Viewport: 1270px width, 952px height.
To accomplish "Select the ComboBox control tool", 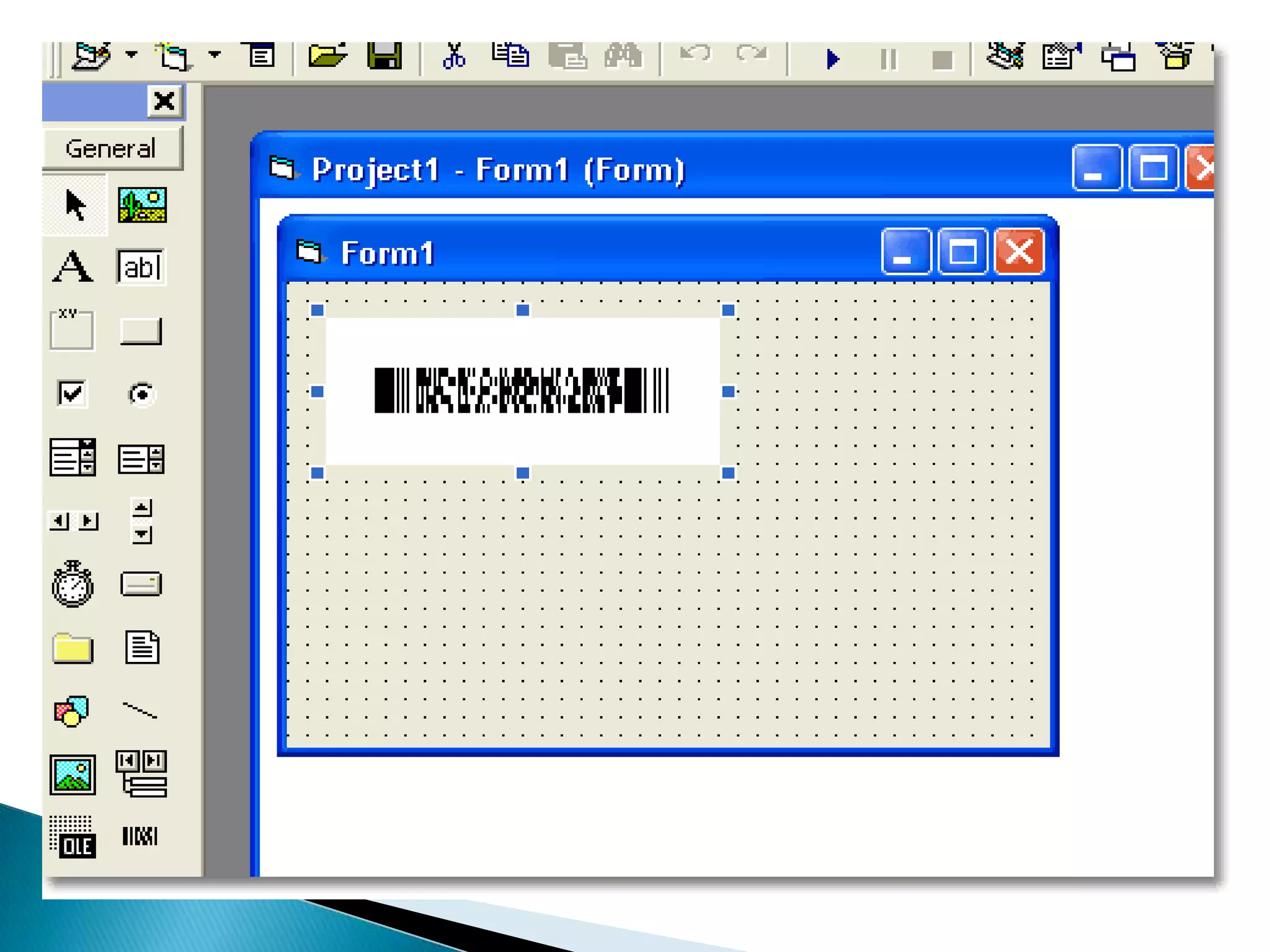I will [73, 457].
